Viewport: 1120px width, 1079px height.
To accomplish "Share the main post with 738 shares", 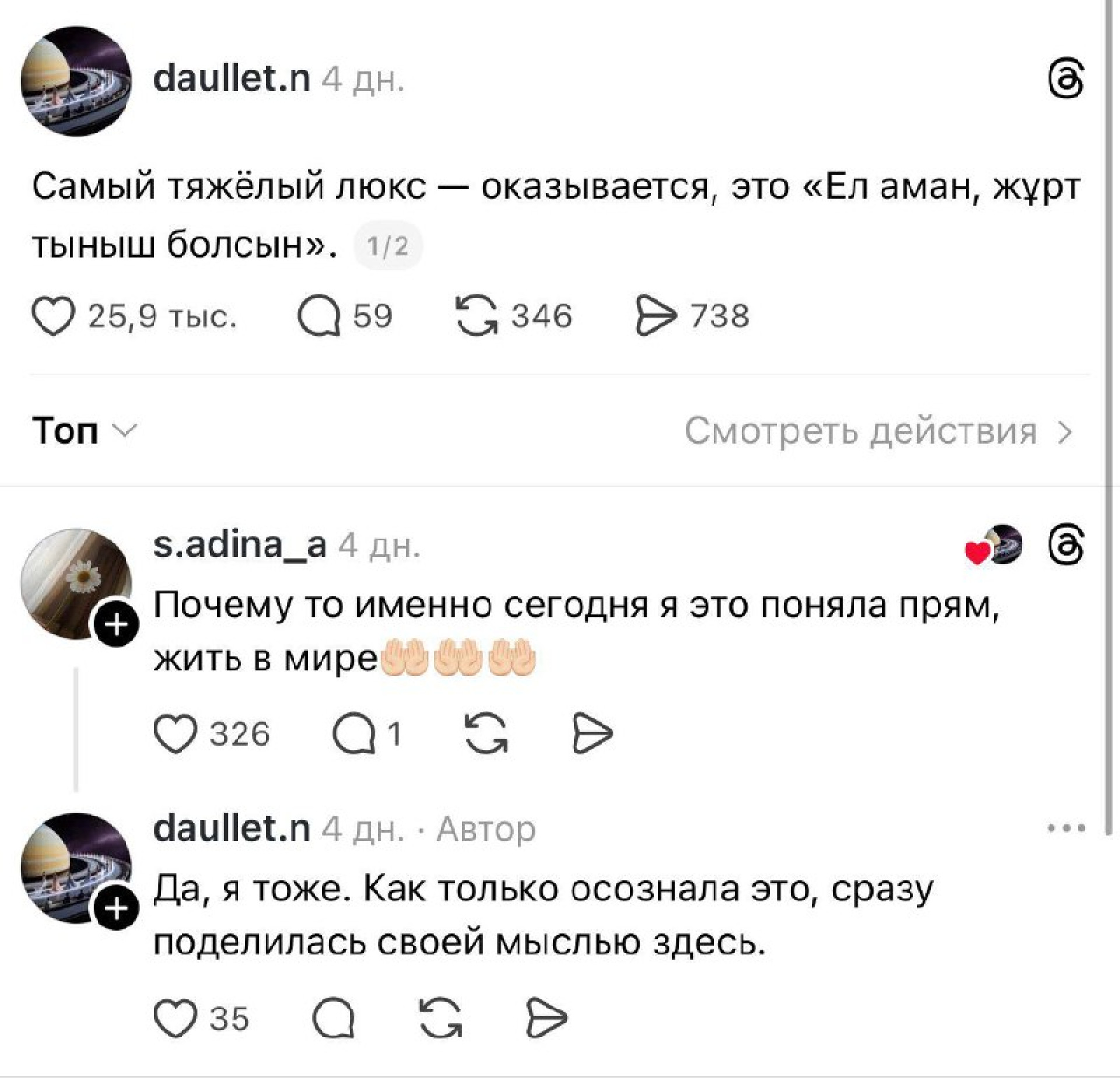I will click(656, 317).
